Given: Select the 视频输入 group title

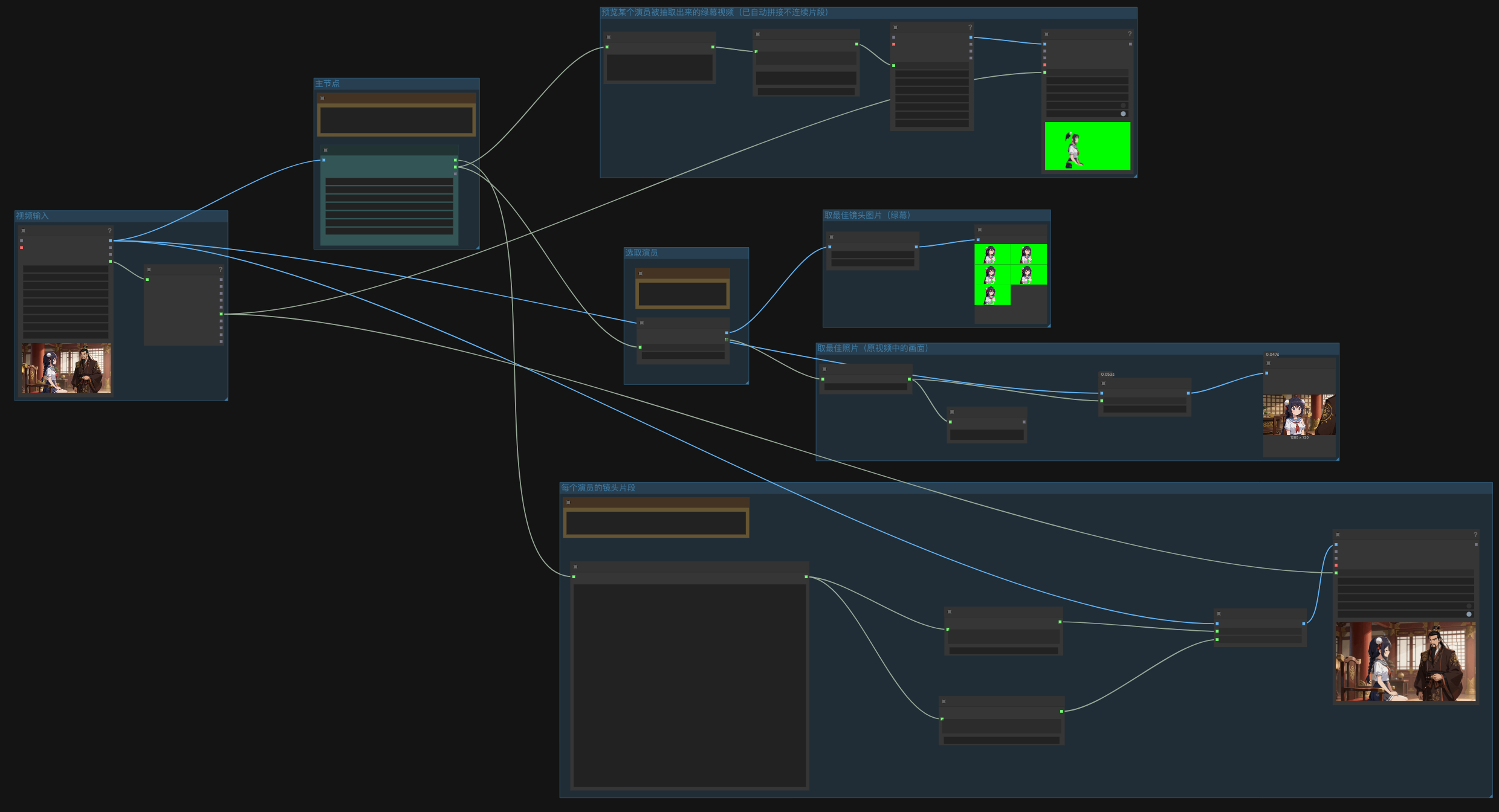Looking at the screenshot, I should (32, 216).
